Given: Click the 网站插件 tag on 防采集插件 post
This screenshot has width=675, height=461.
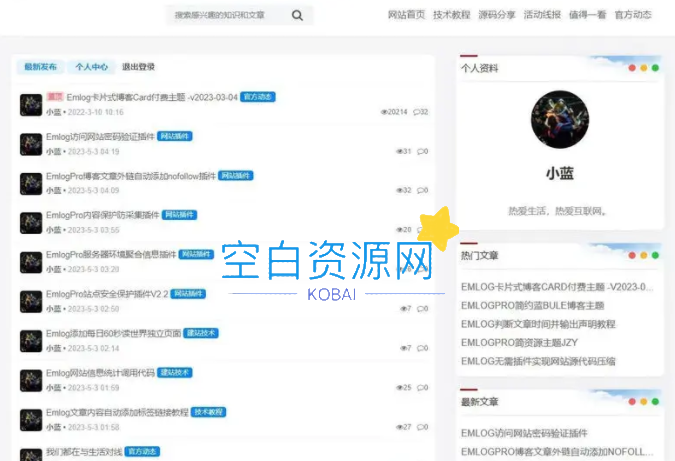Looking at the screenshot, I should [179, 215].
